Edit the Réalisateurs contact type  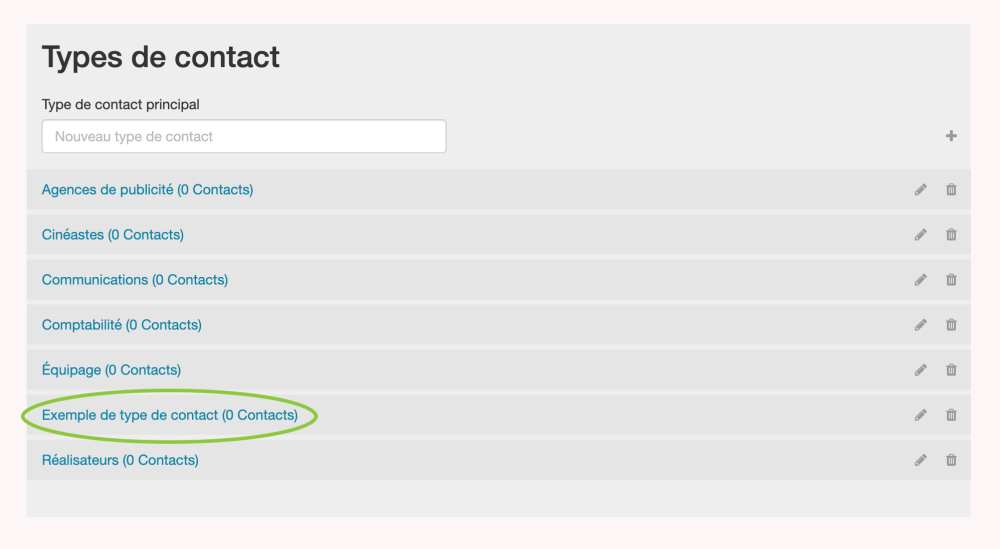coord(921,460)
